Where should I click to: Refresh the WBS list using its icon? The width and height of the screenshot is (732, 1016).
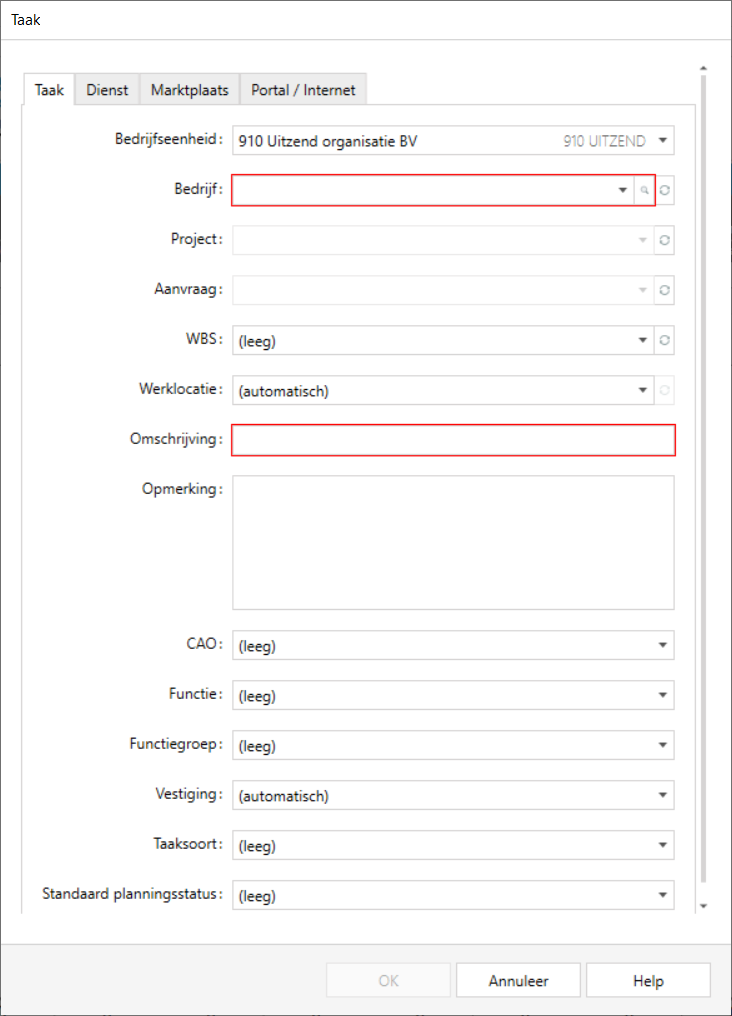coord(665,340)
